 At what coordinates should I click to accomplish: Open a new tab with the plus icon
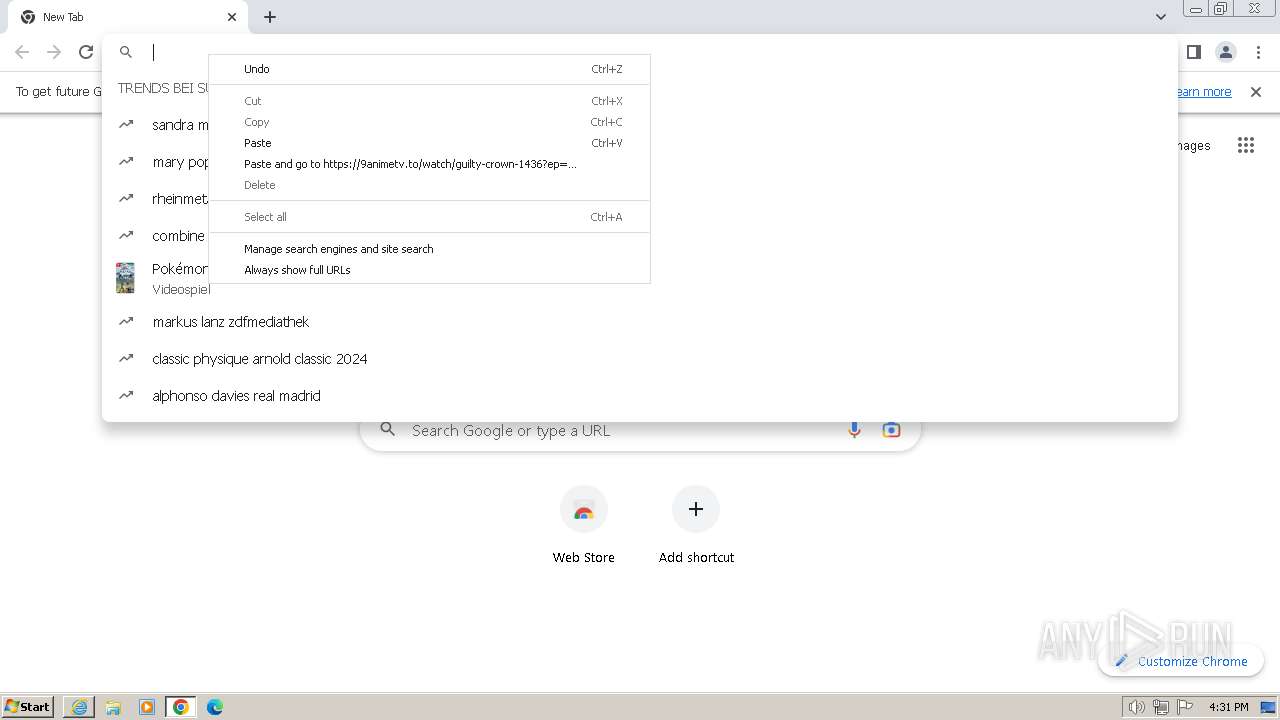270,17
